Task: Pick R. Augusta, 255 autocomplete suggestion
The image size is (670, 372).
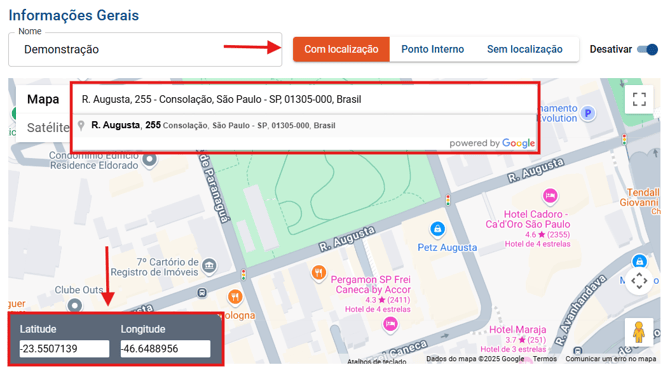Action: click(304, 126)
